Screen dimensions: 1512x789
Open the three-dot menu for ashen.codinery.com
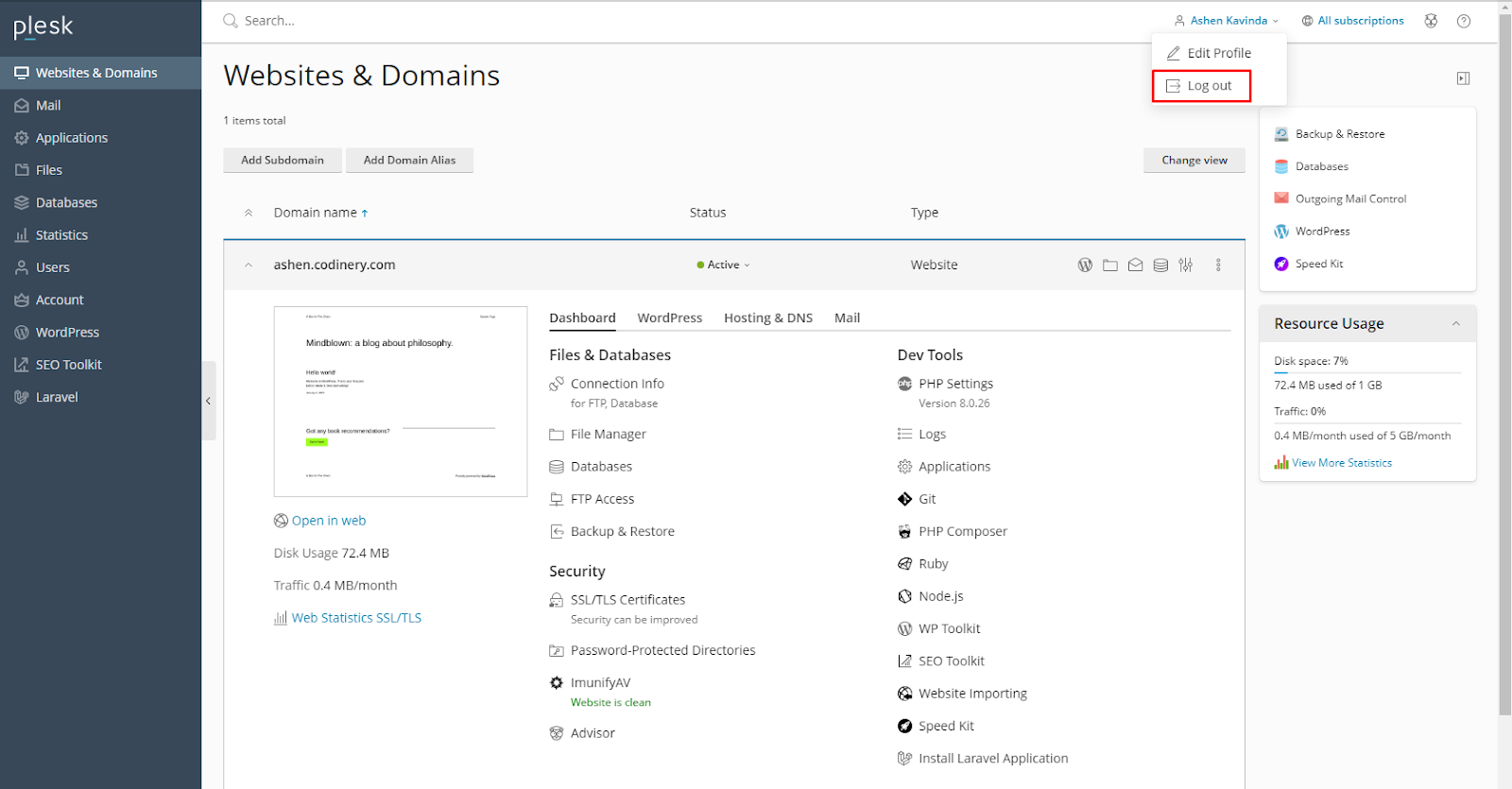pyautogui.click(x=1218, y=266)
